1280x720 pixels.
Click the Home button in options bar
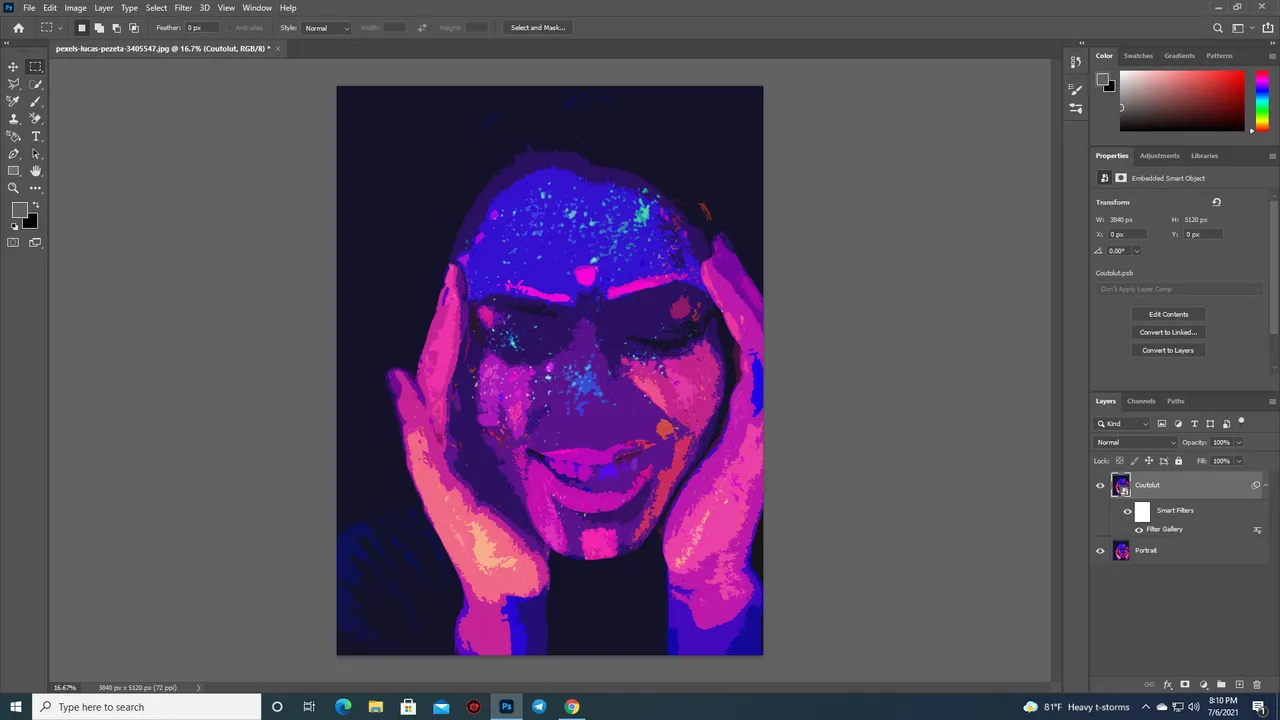[18, 28]
